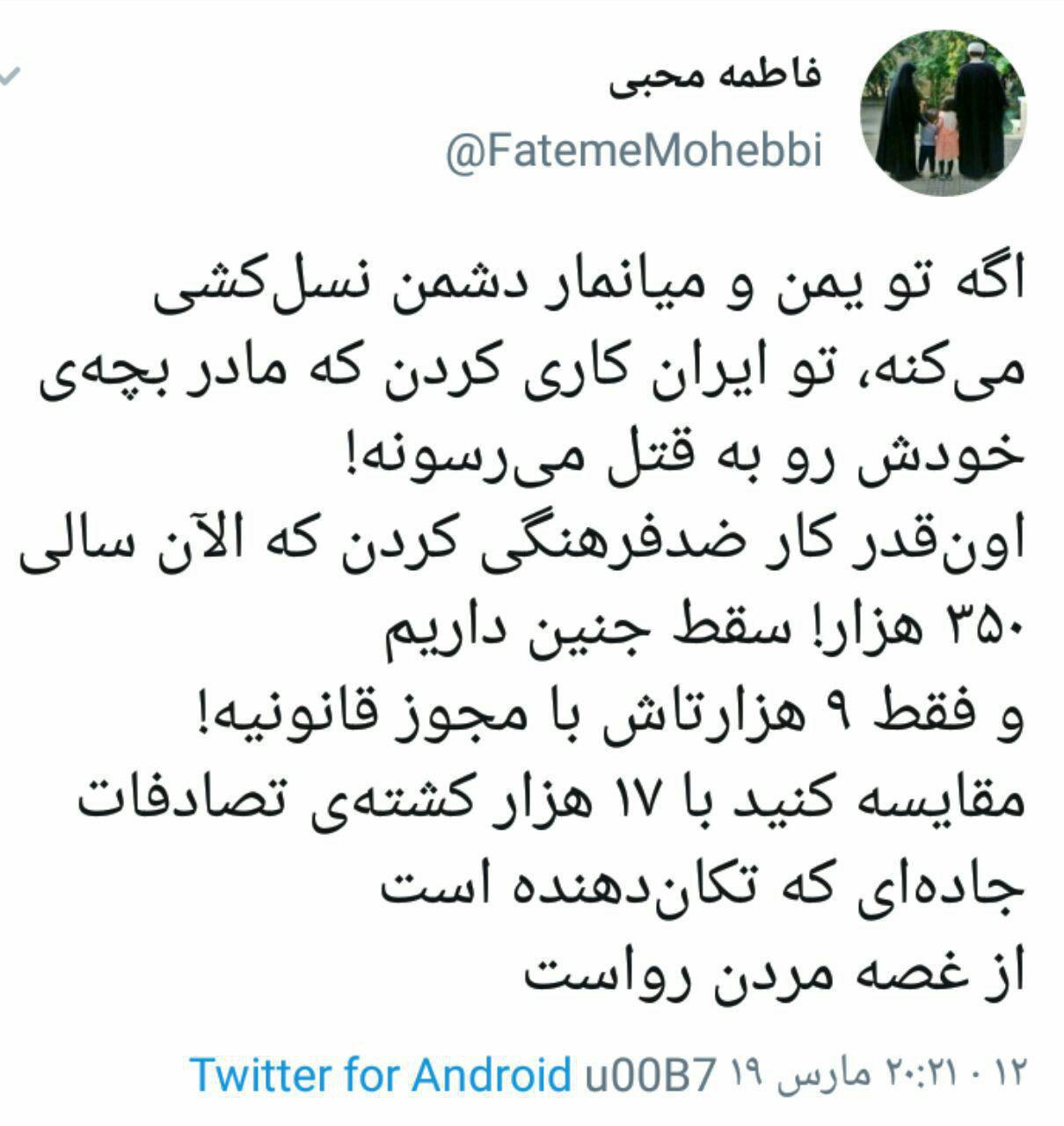Click the display name فاطمه محبی
The image size is (1064, 1126).
click(x=714, y=76)
